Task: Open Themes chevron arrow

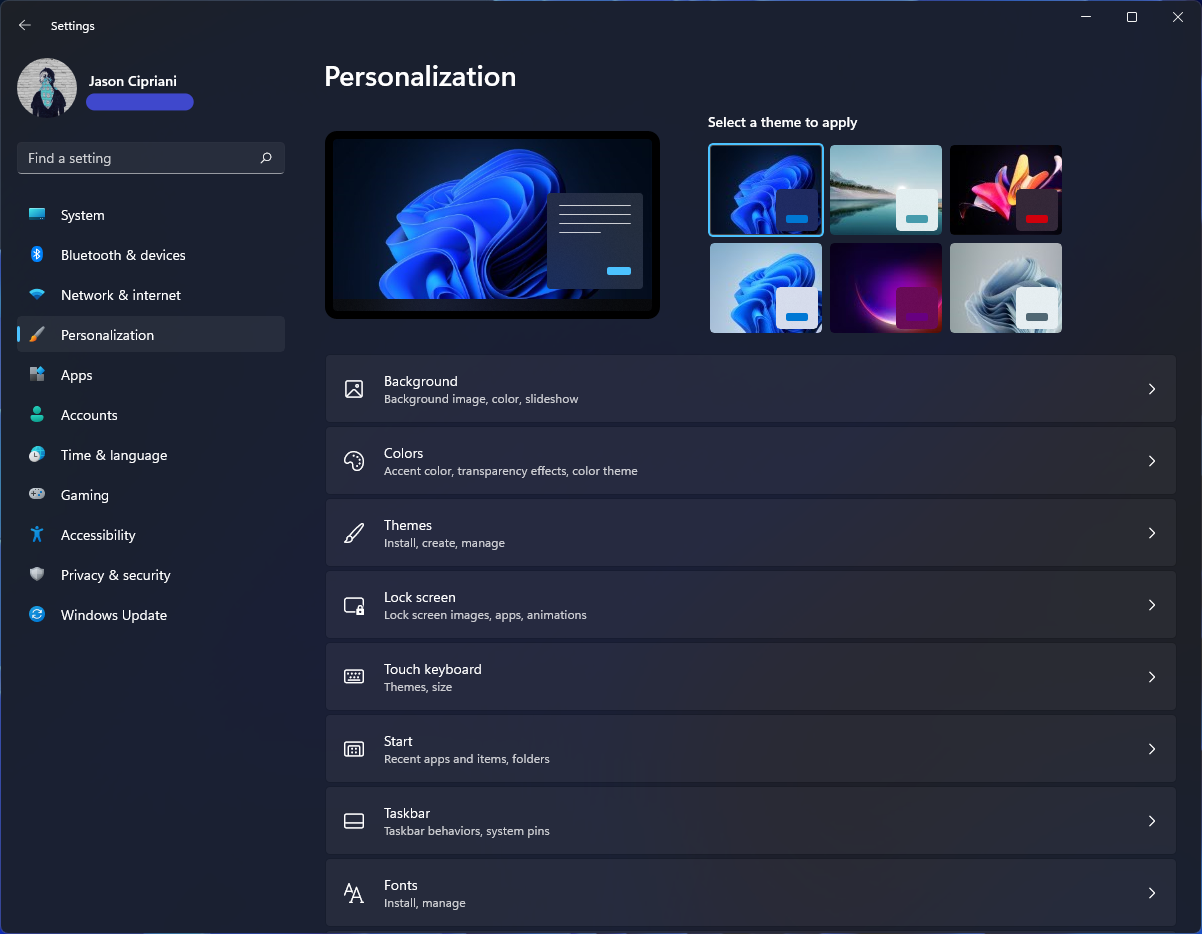Action: pos(1152,533)
